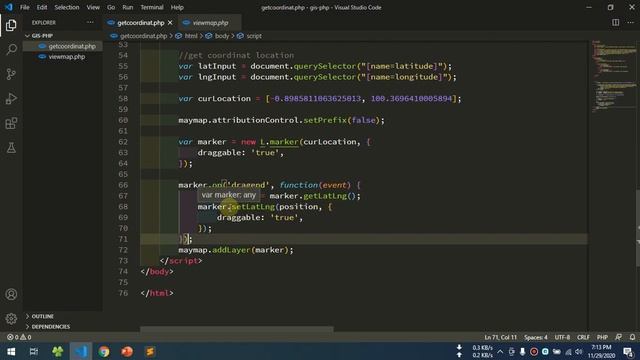Click the closing html tag on line 76

click(x=157, y=293)
